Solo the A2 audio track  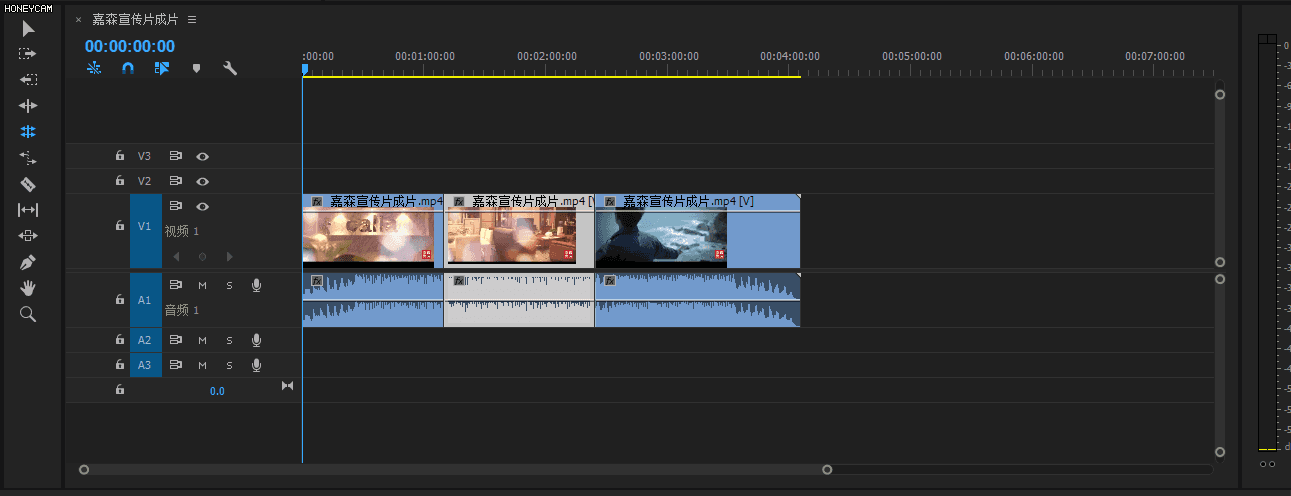pyautogui.click(x=229, y=340)
